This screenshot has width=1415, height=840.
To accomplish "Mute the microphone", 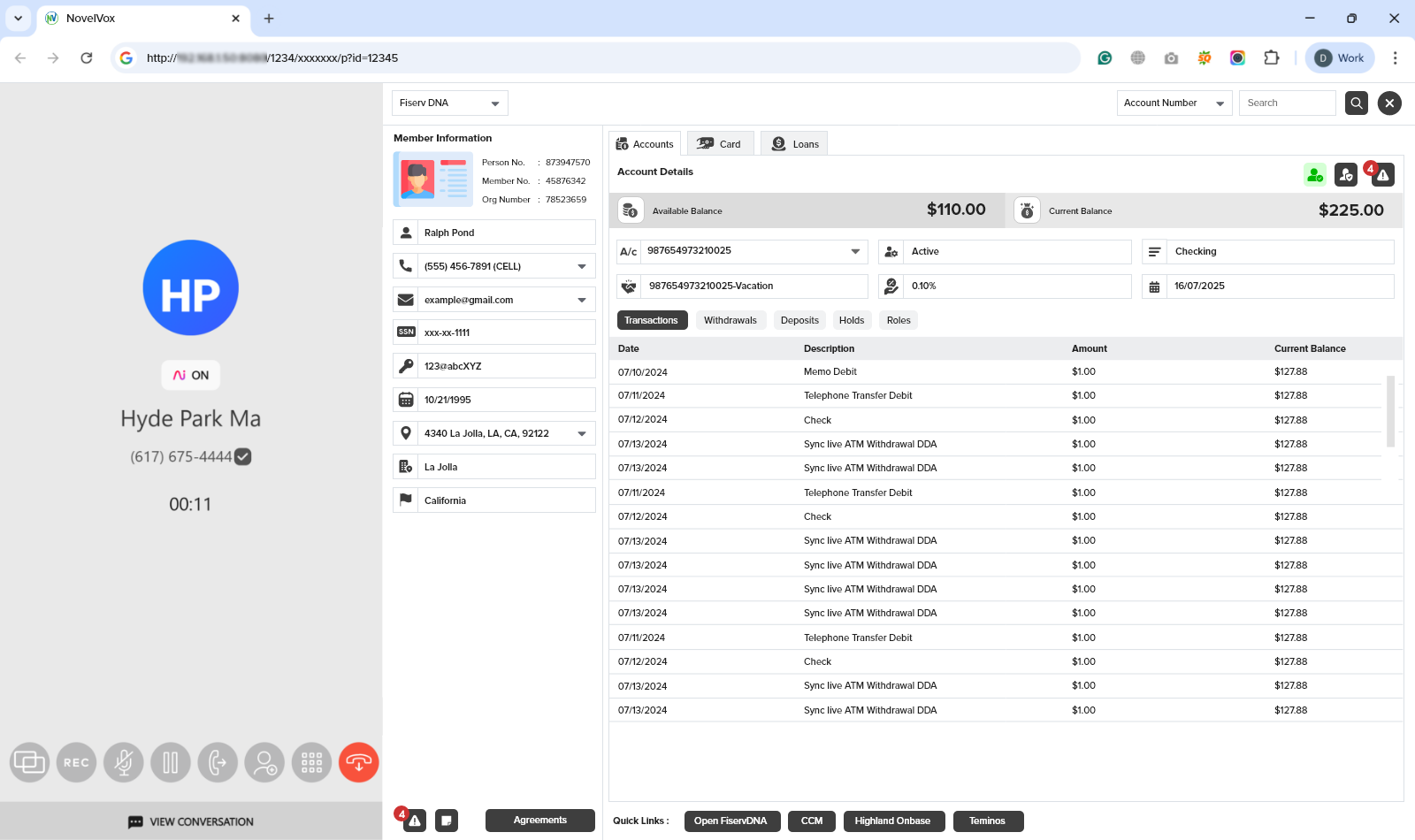I will click(124, 761).
